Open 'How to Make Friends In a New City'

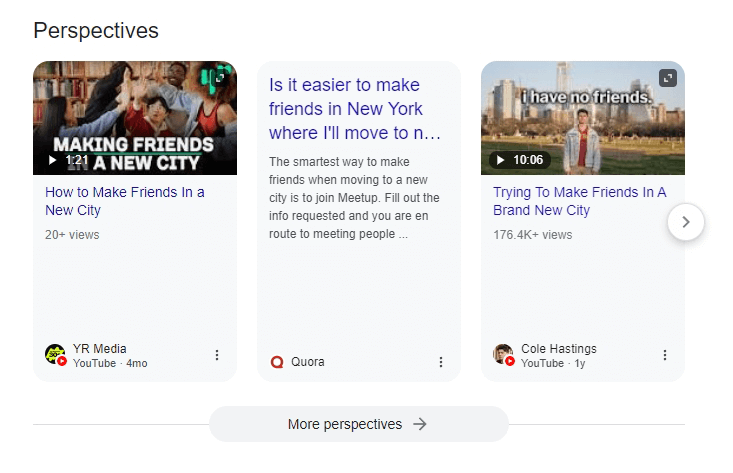click(x=125, y=201)
